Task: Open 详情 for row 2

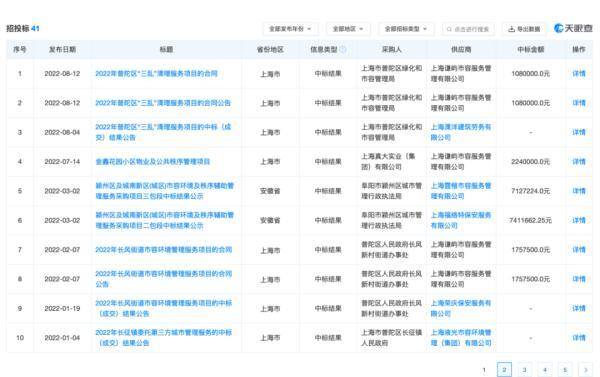Action: click(x=579, y=103)
